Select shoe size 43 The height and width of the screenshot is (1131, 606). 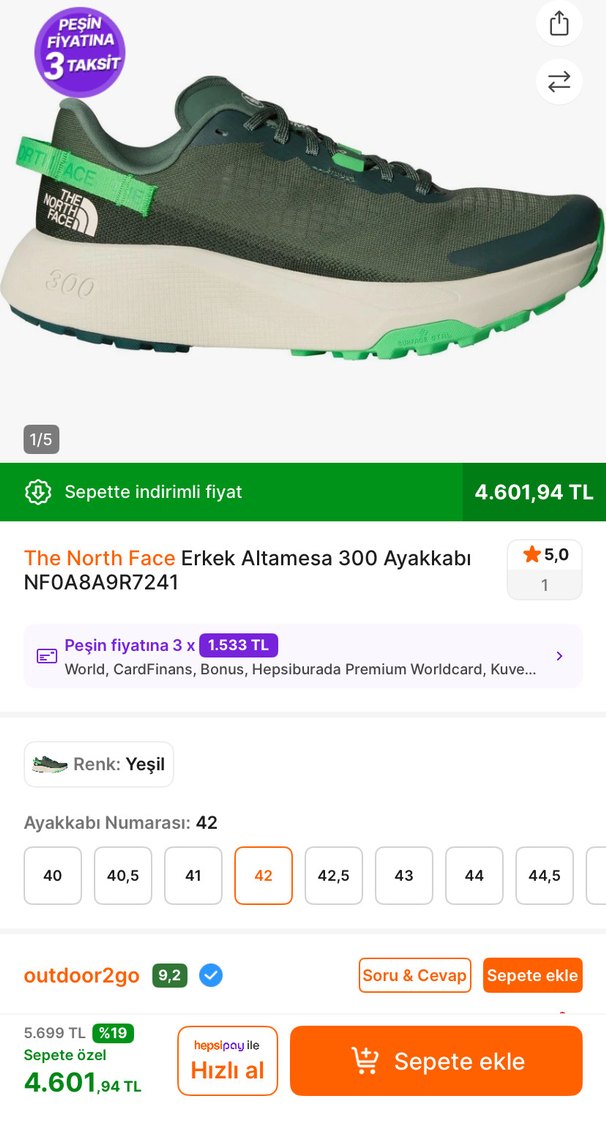403,875
